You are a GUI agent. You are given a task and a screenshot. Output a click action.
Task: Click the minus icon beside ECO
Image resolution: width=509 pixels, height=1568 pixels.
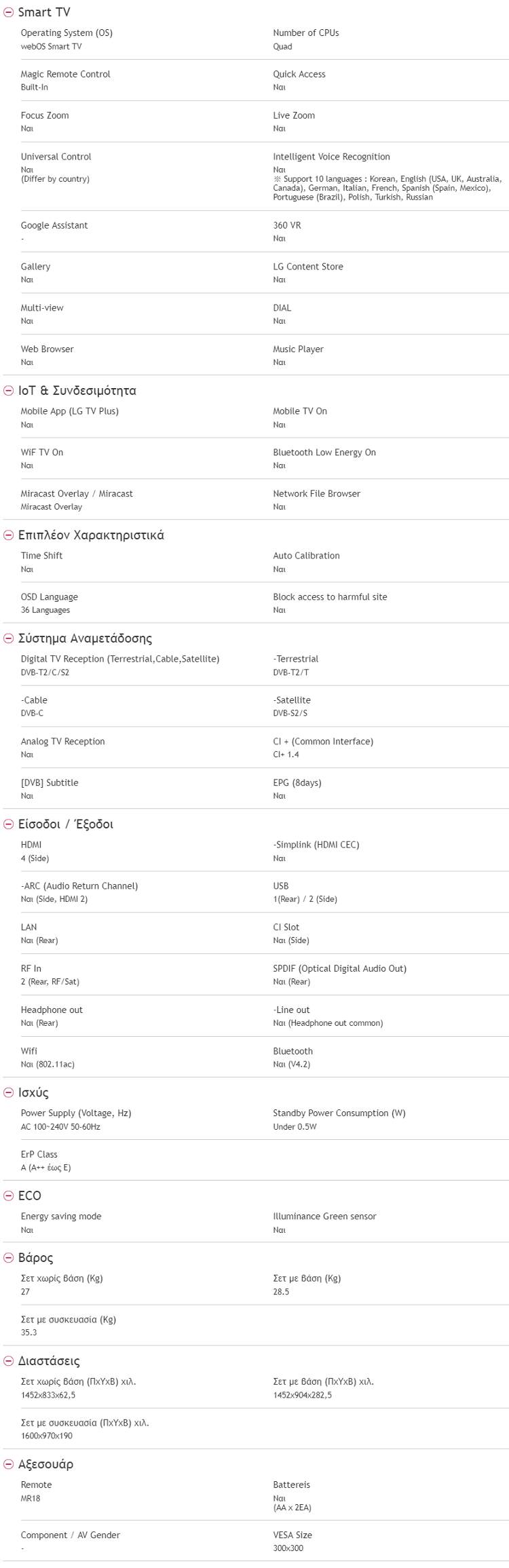[8, 1196]
